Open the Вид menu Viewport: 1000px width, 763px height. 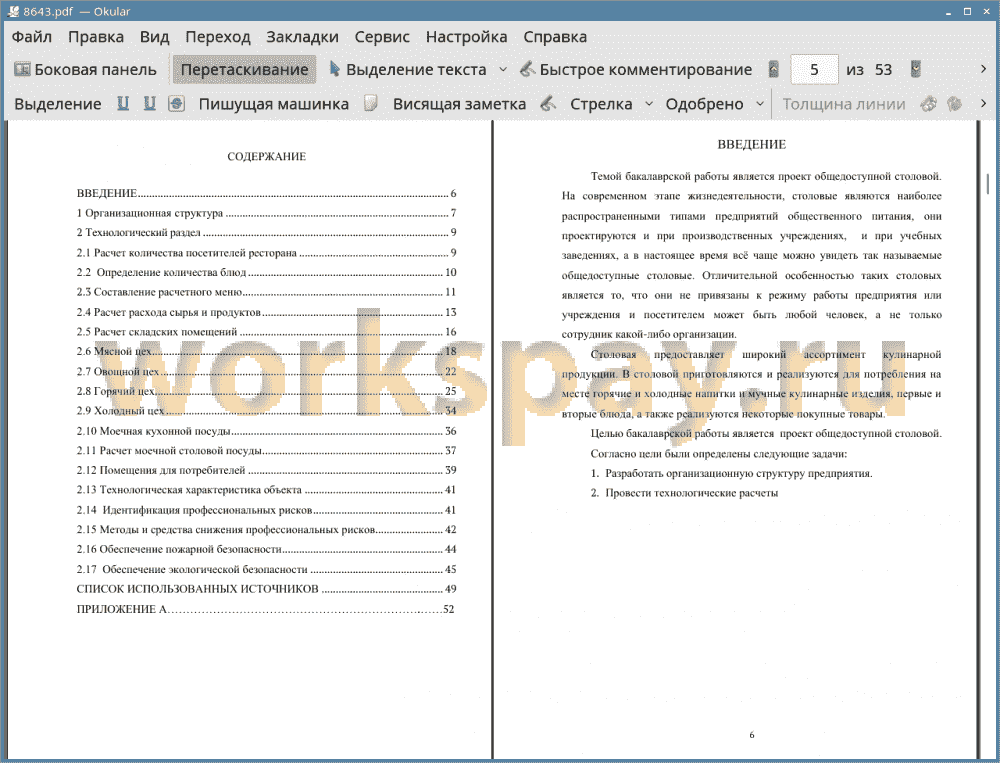[x=154, y=37]
